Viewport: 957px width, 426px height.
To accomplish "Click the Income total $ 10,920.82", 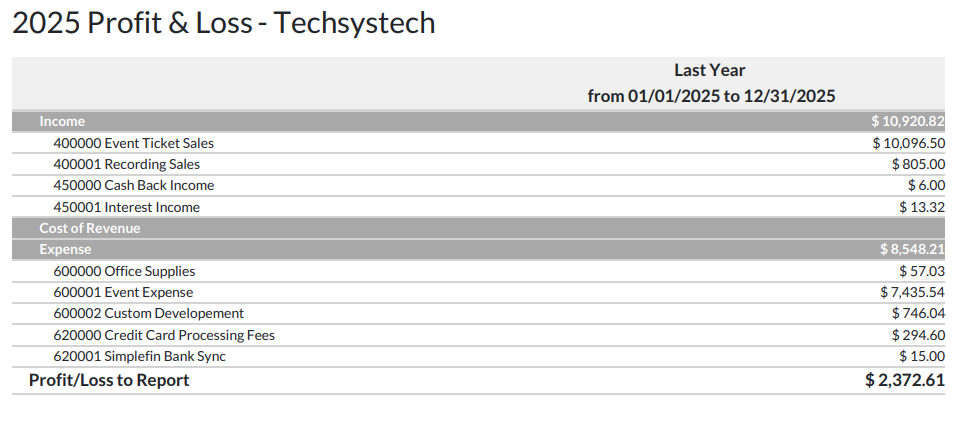I will tap(908, 121).
